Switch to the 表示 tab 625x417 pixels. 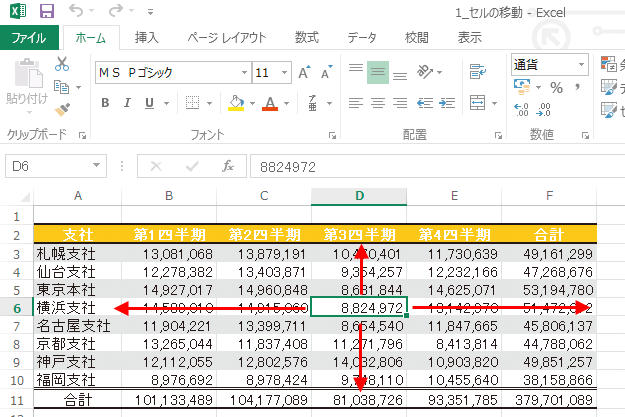click(x=470, y=37)
